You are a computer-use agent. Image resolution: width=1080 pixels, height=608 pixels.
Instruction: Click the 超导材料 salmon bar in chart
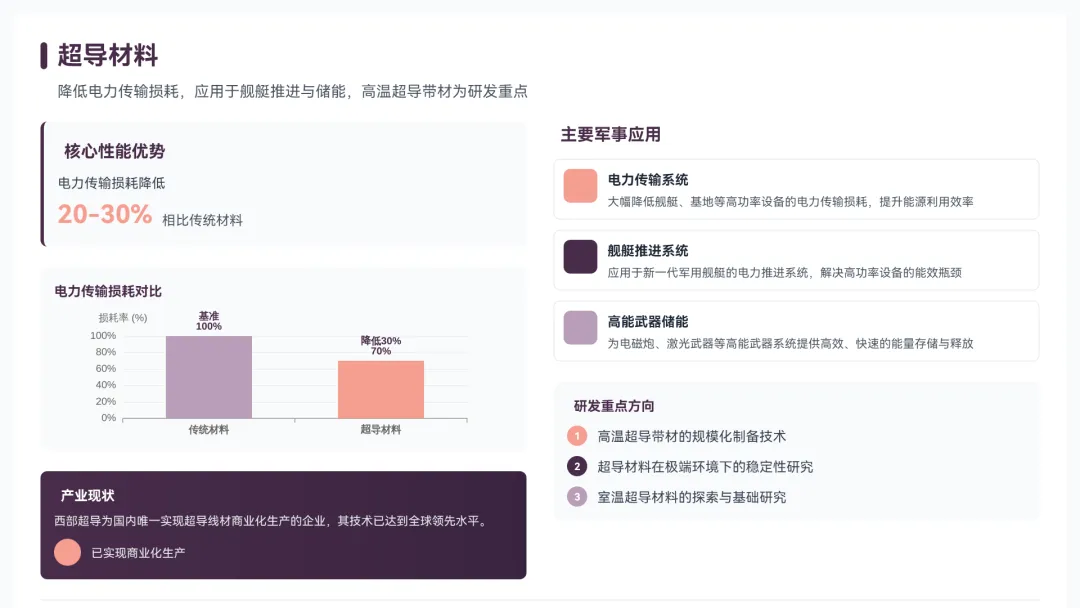coord(381,389)
